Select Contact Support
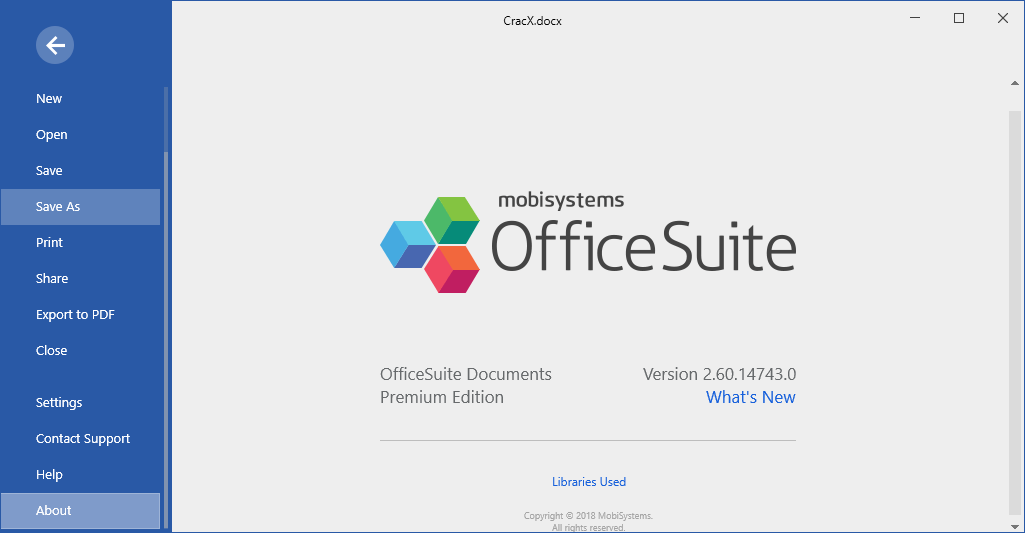This screenshot has width=1025, height=533. [x=80, y=439]
